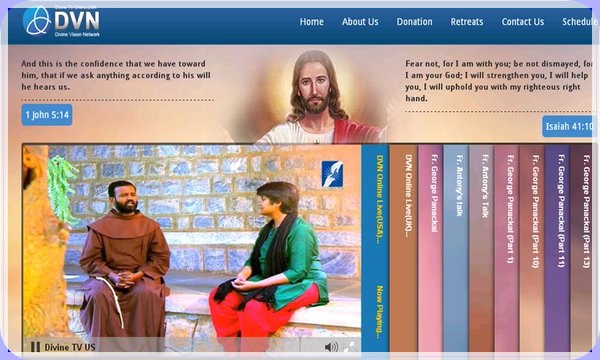Open the Retreats menu item

(467, 22)
